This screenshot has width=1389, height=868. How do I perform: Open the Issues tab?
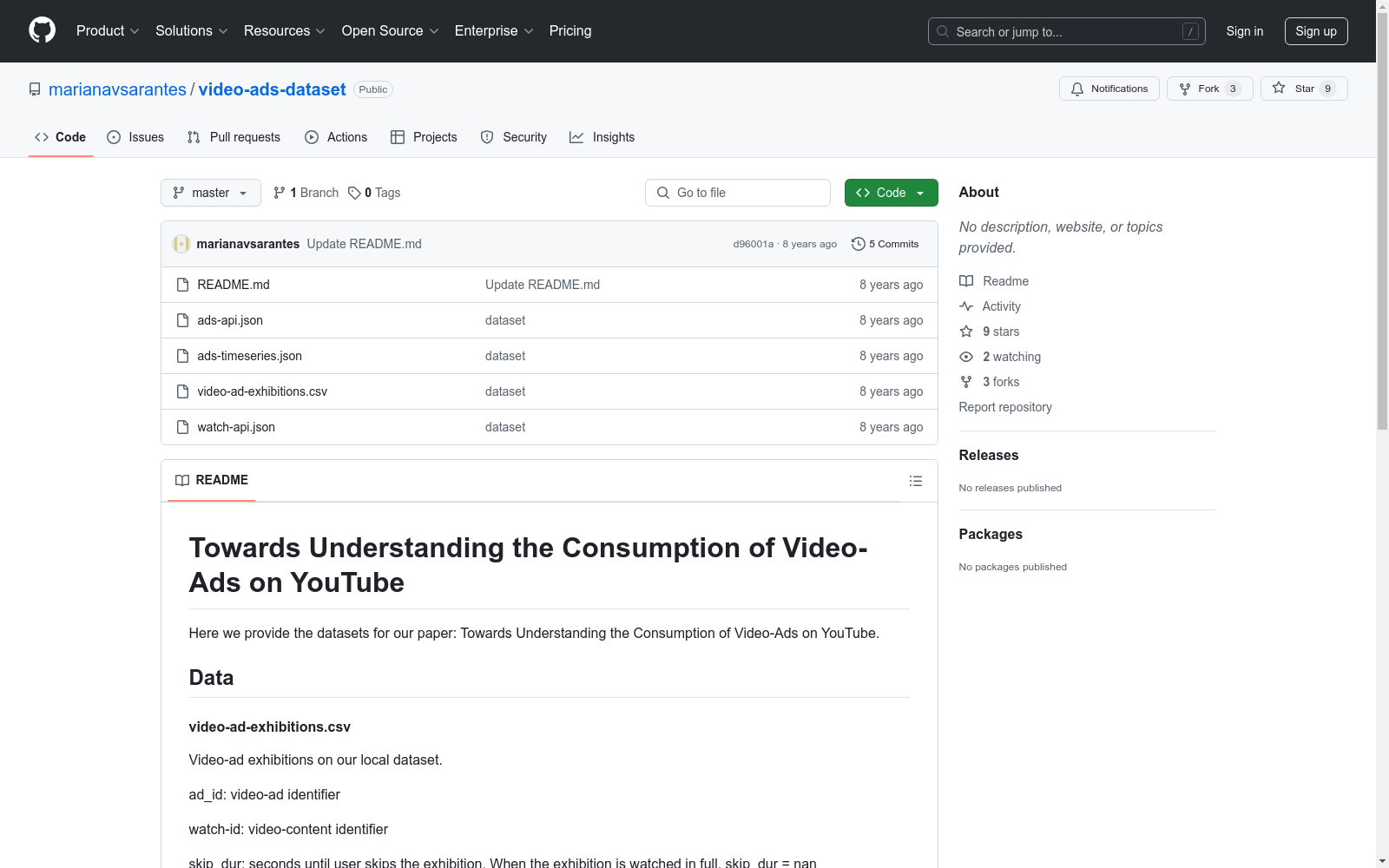(135, 137)
